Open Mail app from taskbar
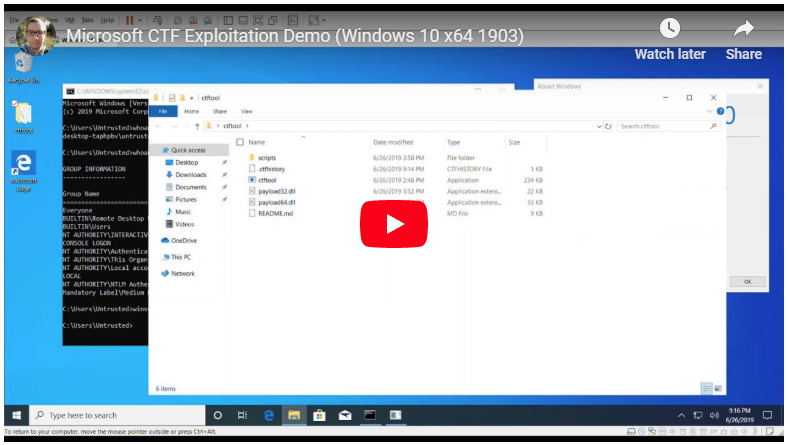Viewport: 790px width, 445px height. tap(345, 415)
